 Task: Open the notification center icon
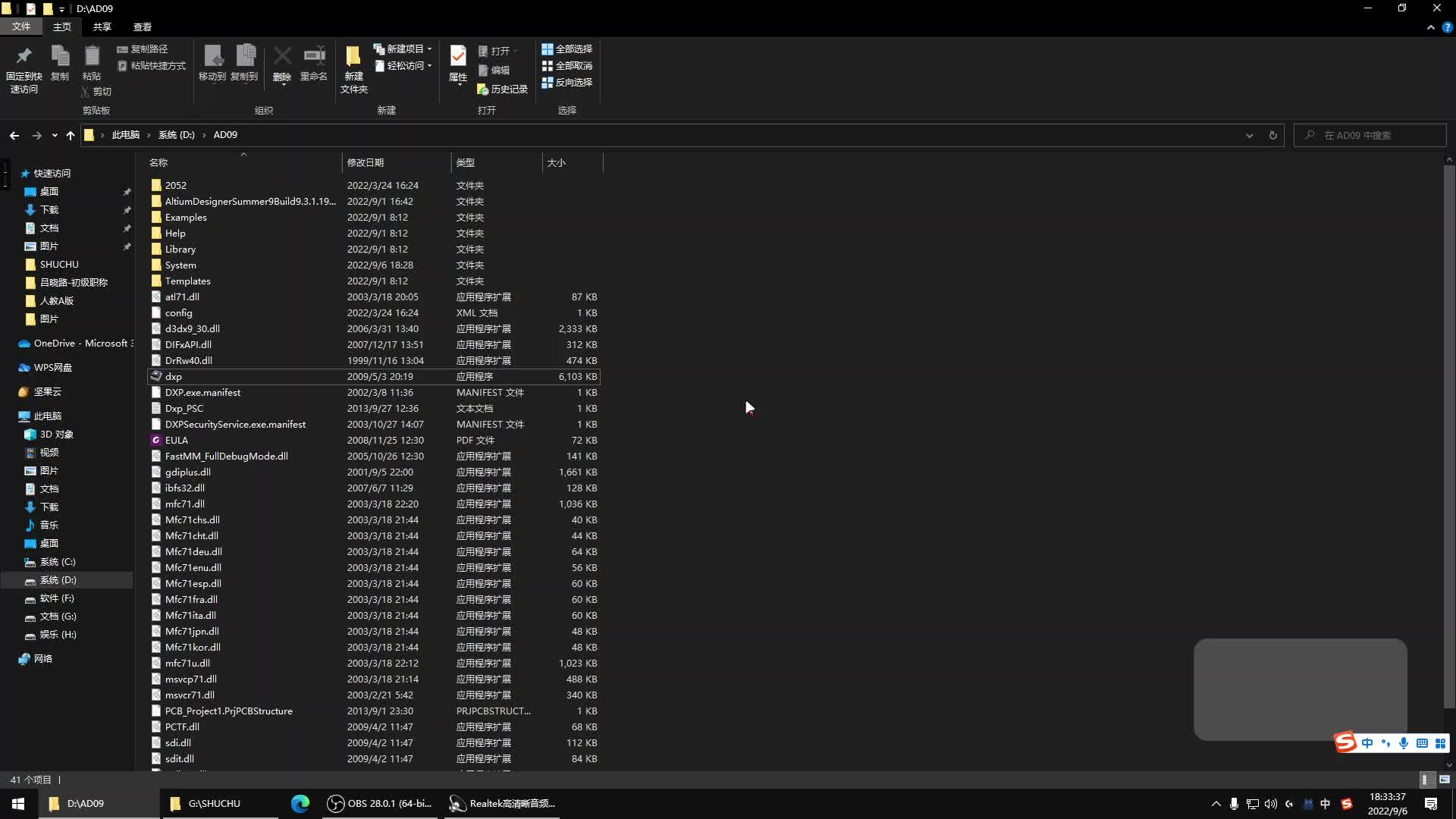point(1431,804)
